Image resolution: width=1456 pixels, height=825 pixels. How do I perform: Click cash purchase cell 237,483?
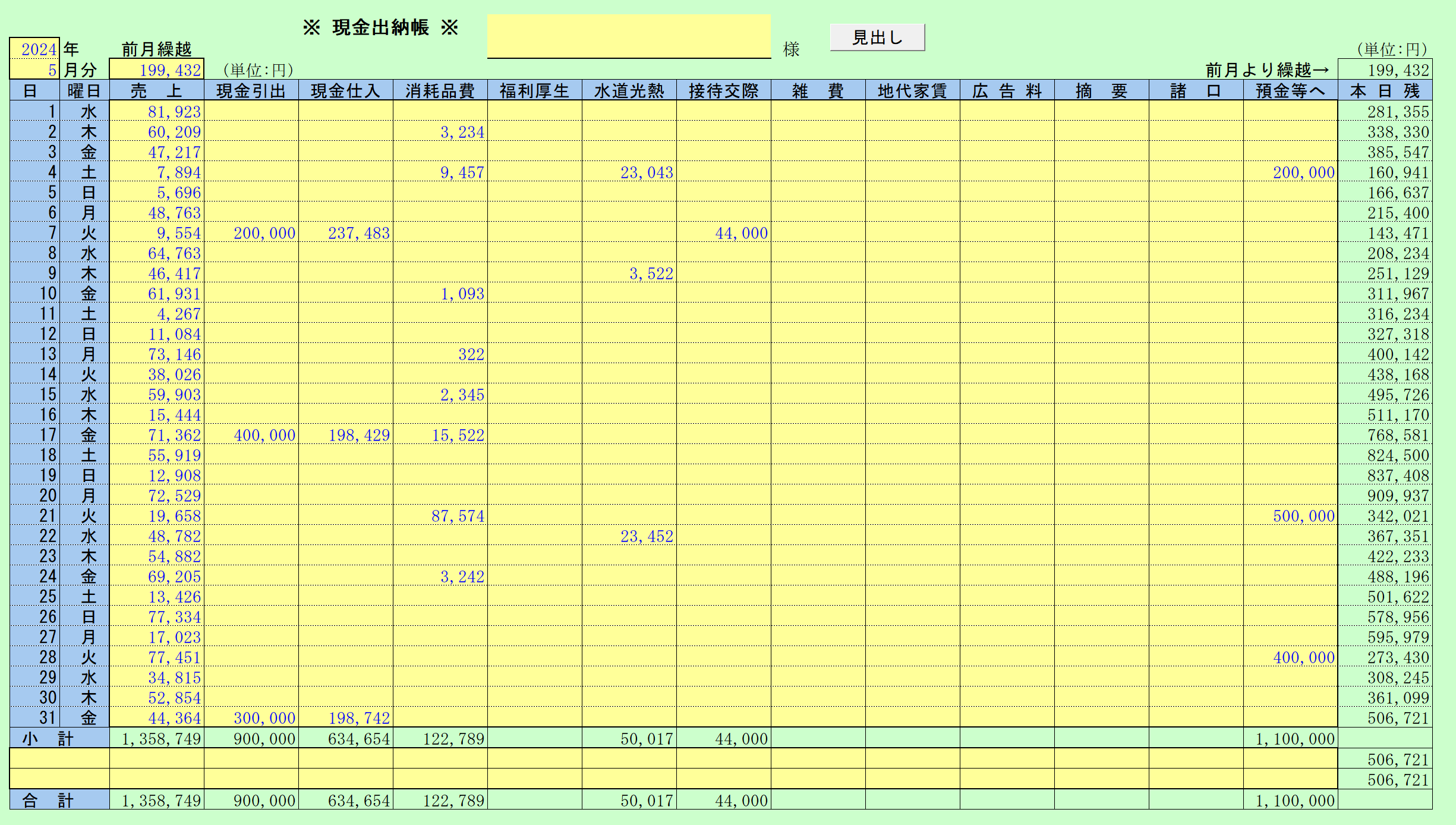tap(346, 232)
